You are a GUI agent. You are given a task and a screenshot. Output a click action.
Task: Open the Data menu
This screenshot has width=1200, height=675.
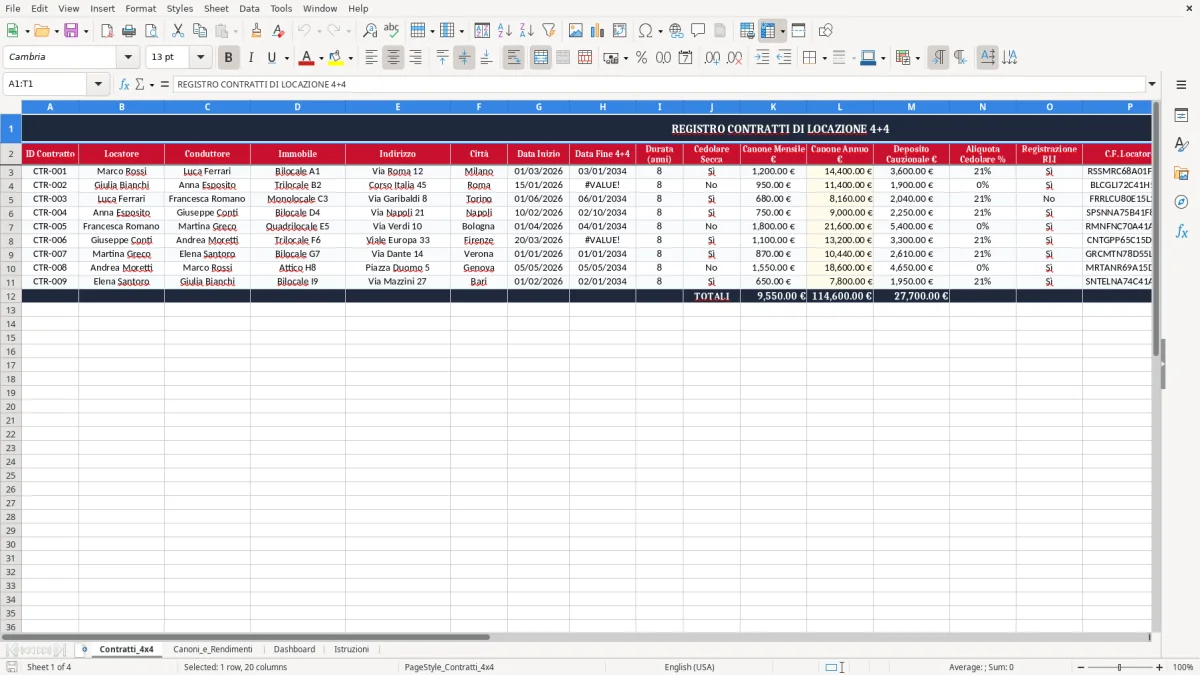[x=249, y=8]
